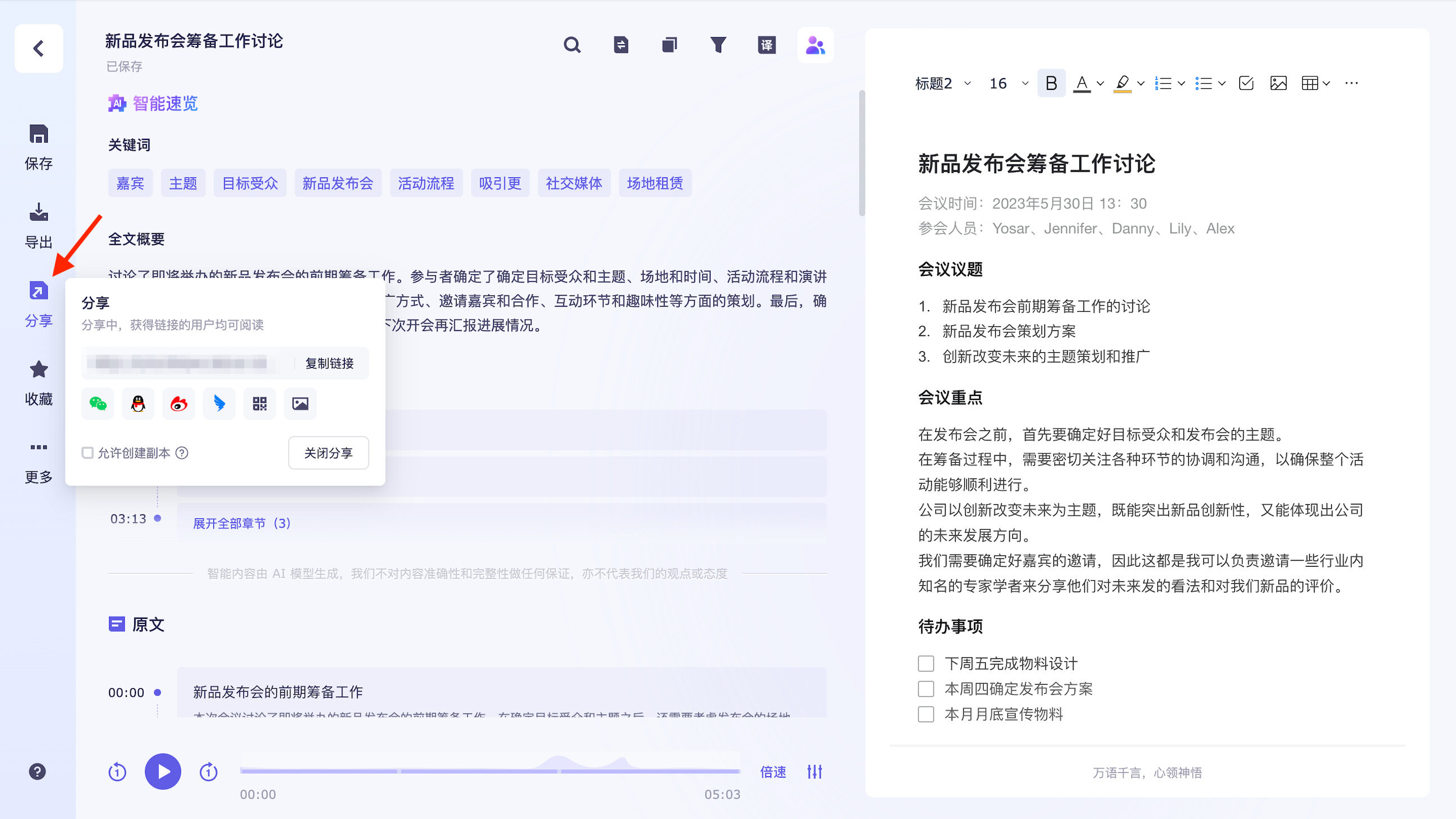Click the audio progress waveform bar
Screen dimensions: 1456x819
tap(489, 770)
